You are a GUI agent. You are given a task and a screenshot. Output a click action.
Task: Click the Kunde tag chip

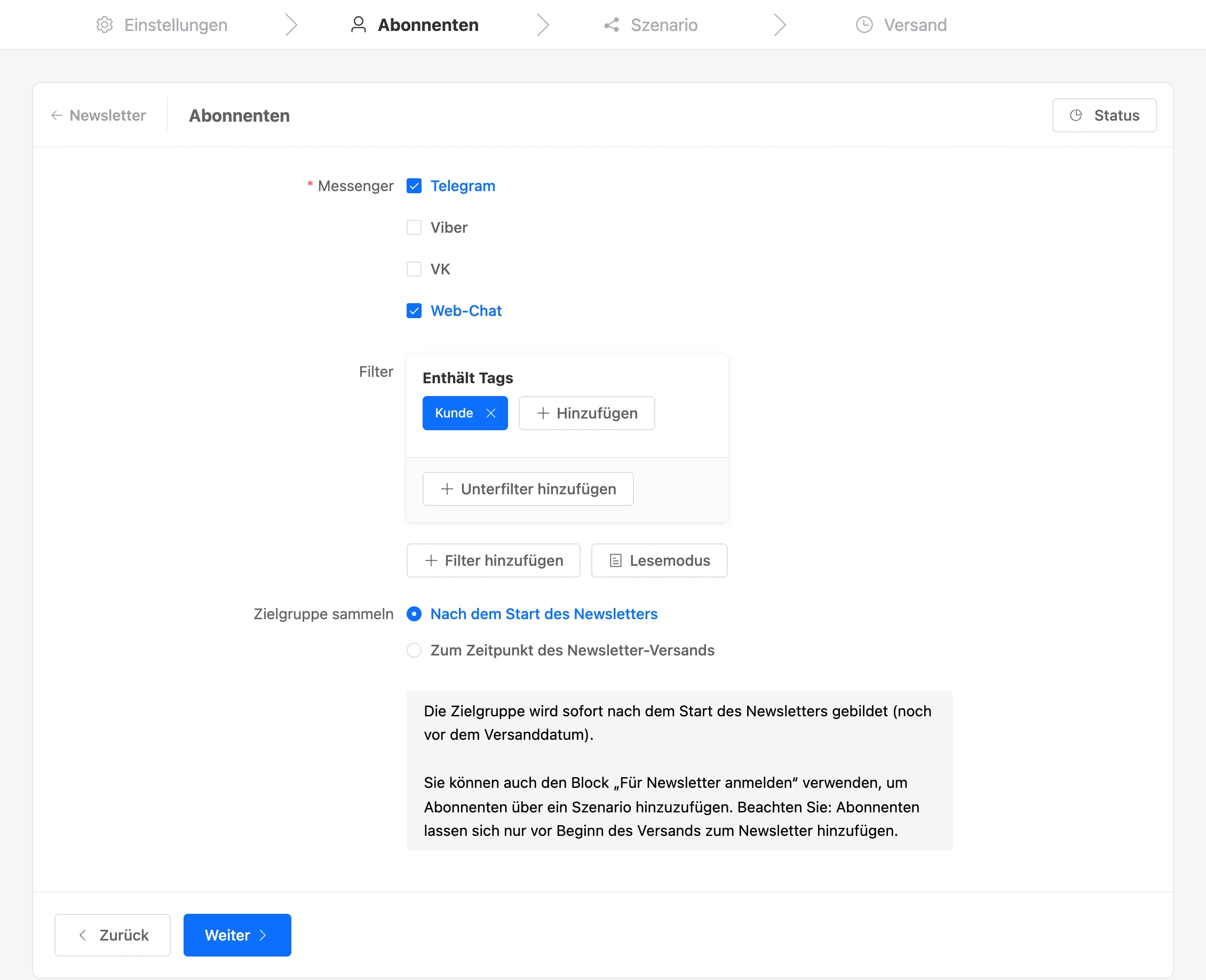click(x=465, y=413)
